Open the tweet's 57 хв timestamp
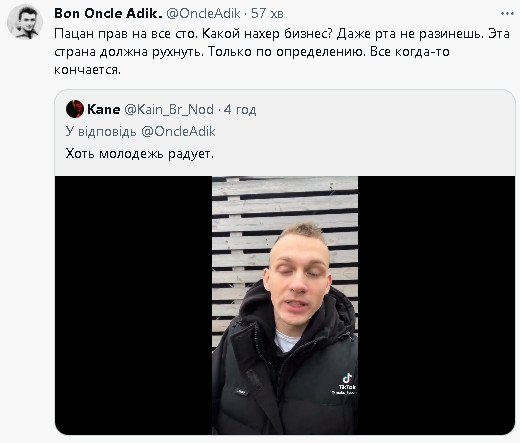Screen dimensions: 520x443 point(267,13)
